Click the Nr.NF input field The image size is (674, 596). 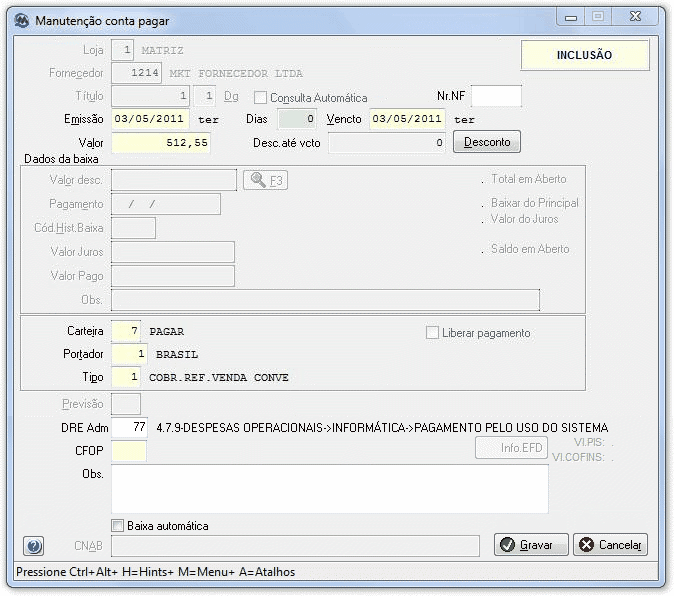tap(496, 96)
